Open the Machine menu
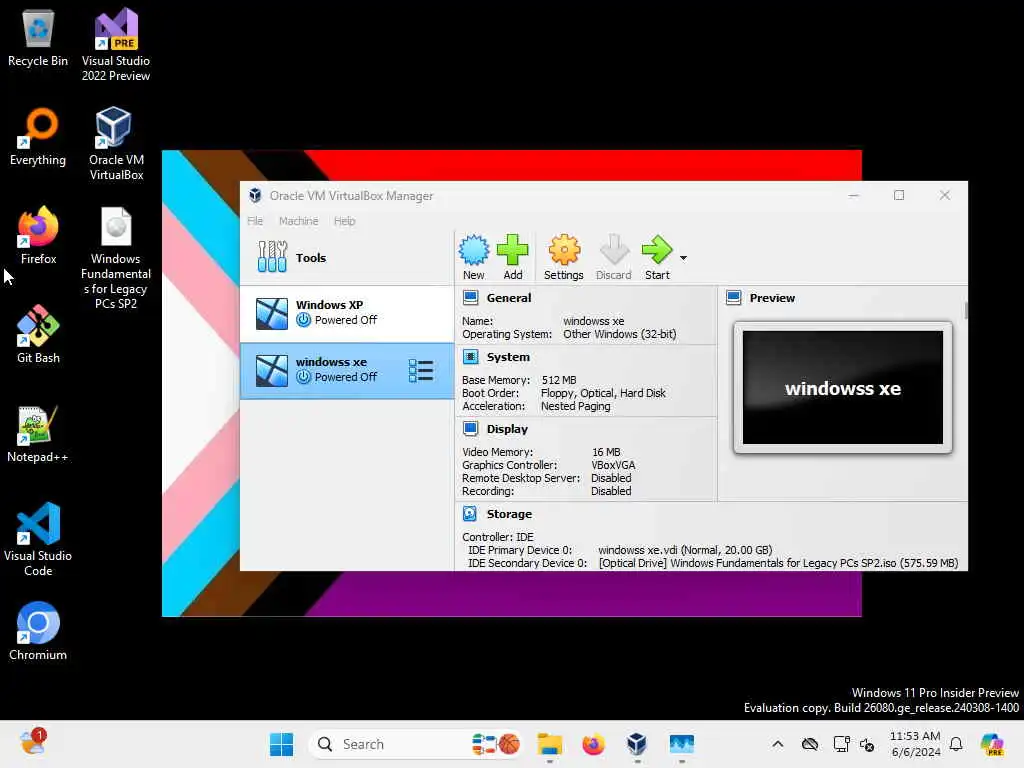1024x768 pixels. [x=298, y=221]
